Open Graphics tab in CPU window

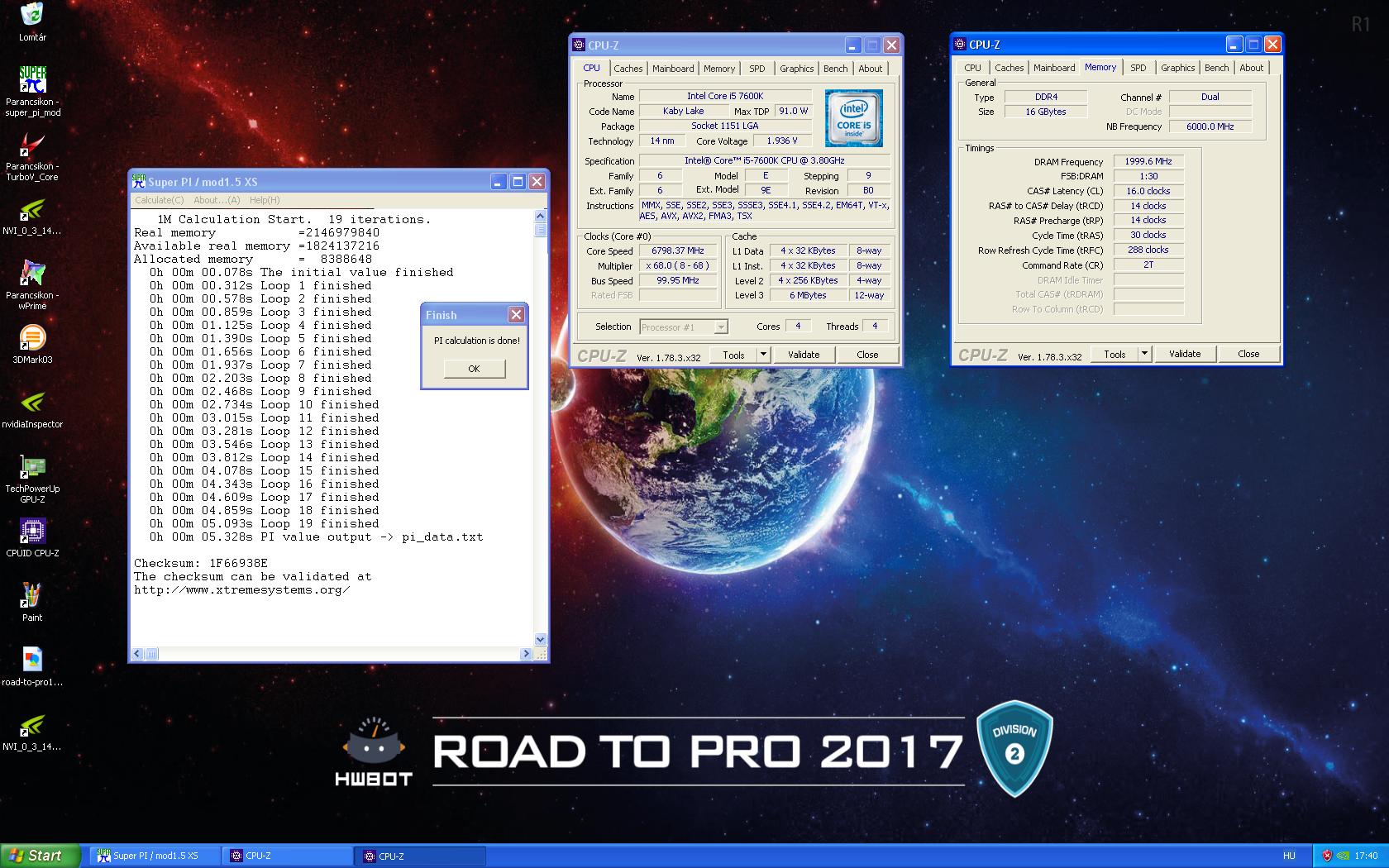tap(797, 69)
